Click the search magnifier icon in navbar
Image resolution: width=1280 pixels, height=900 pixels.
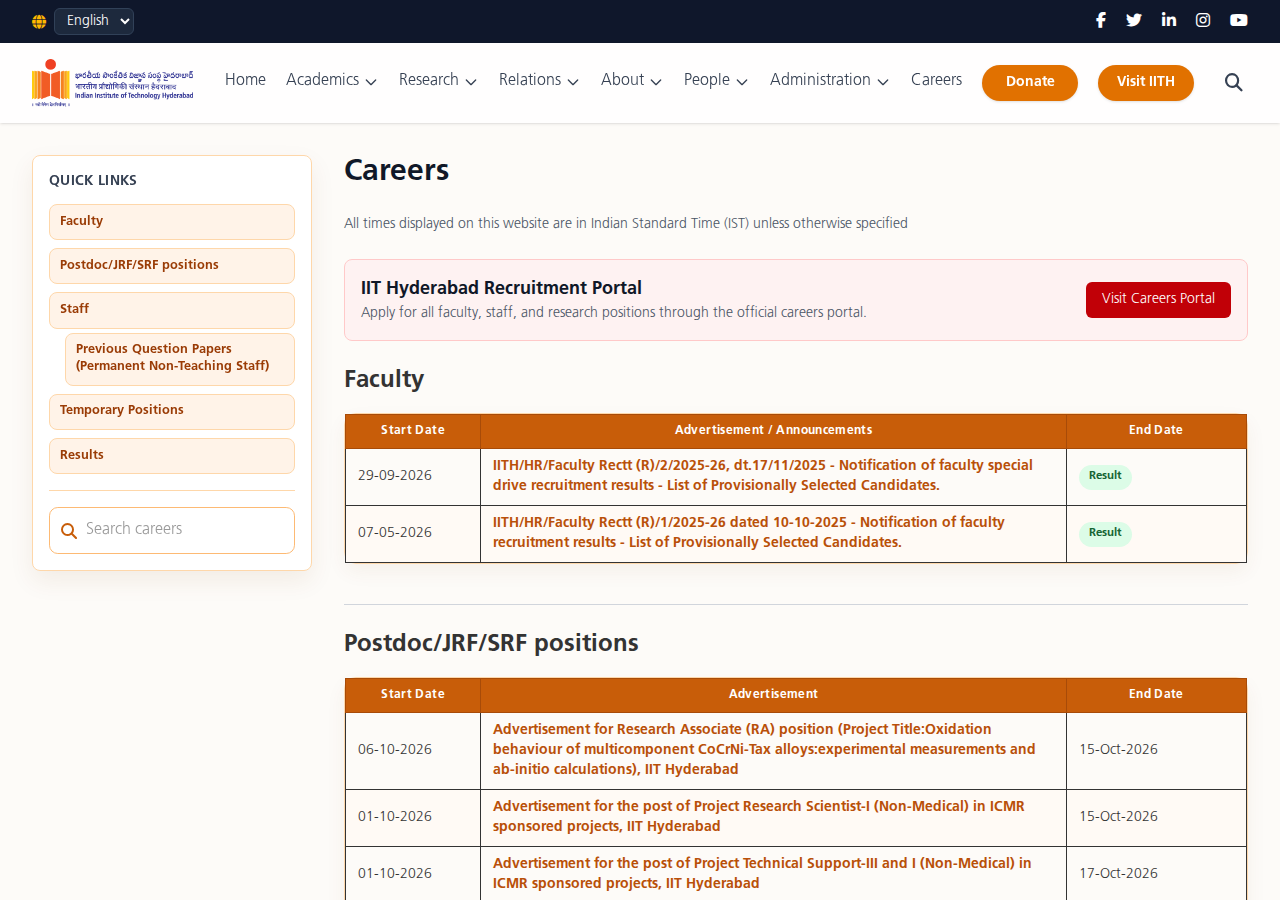pos(1234,82)
